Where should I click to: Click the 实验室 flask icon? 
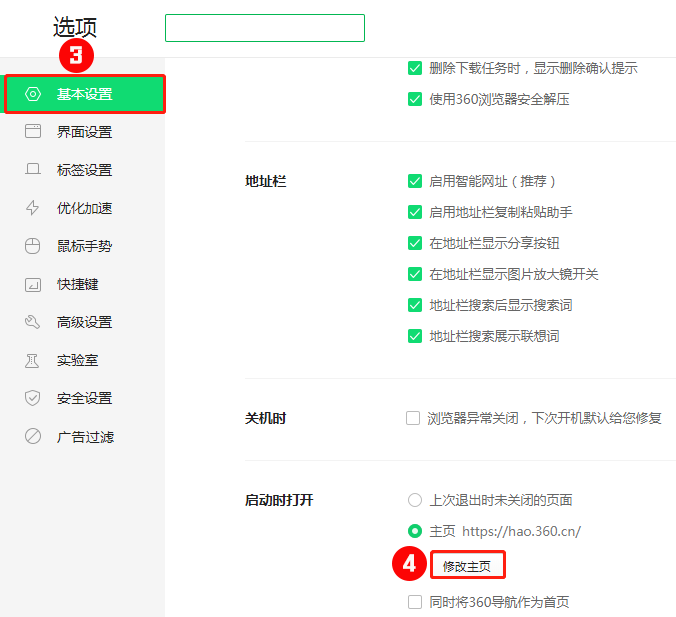(x=33, y=360)
